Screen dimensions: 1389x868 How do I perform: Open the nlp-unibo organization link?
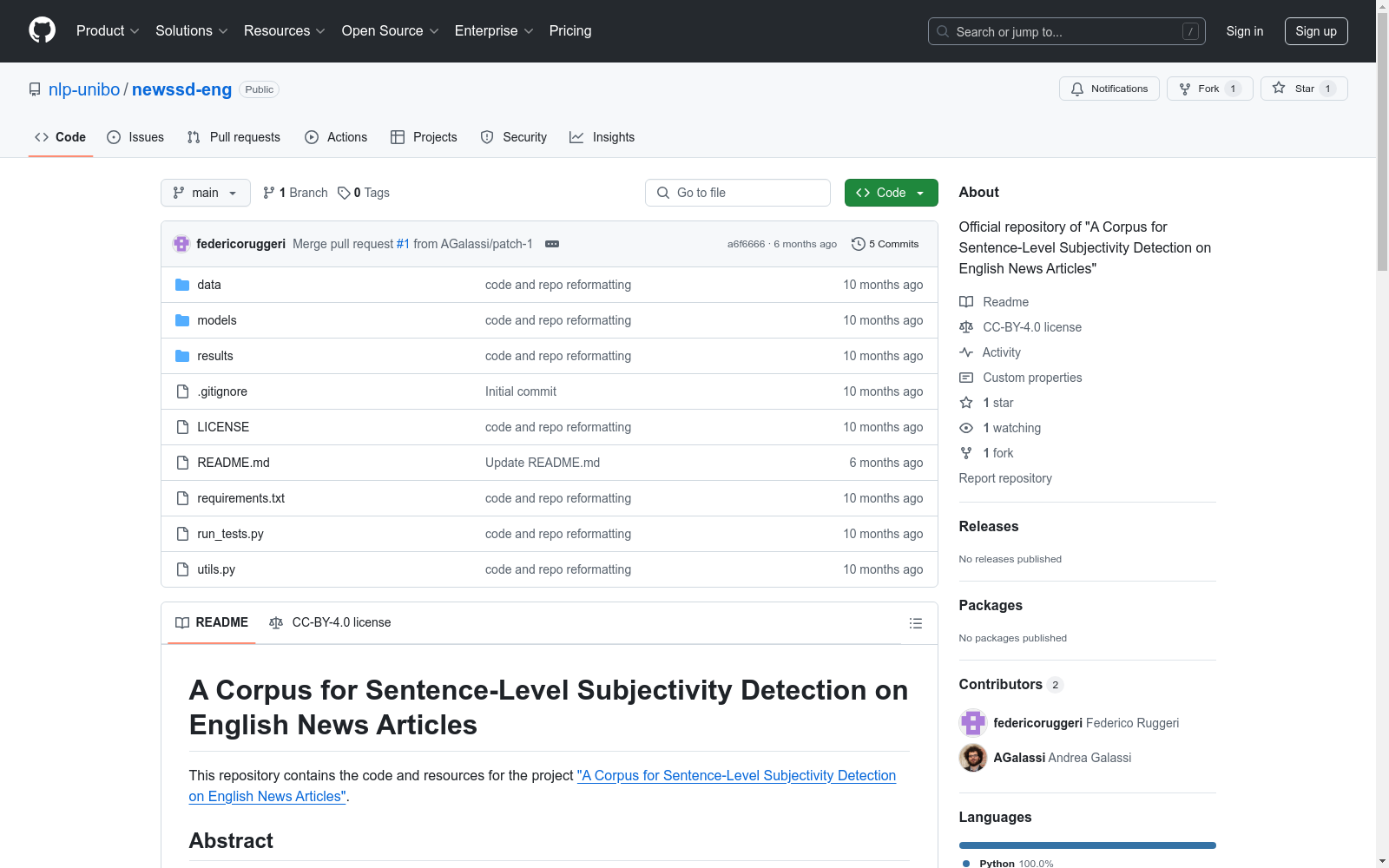84,89
